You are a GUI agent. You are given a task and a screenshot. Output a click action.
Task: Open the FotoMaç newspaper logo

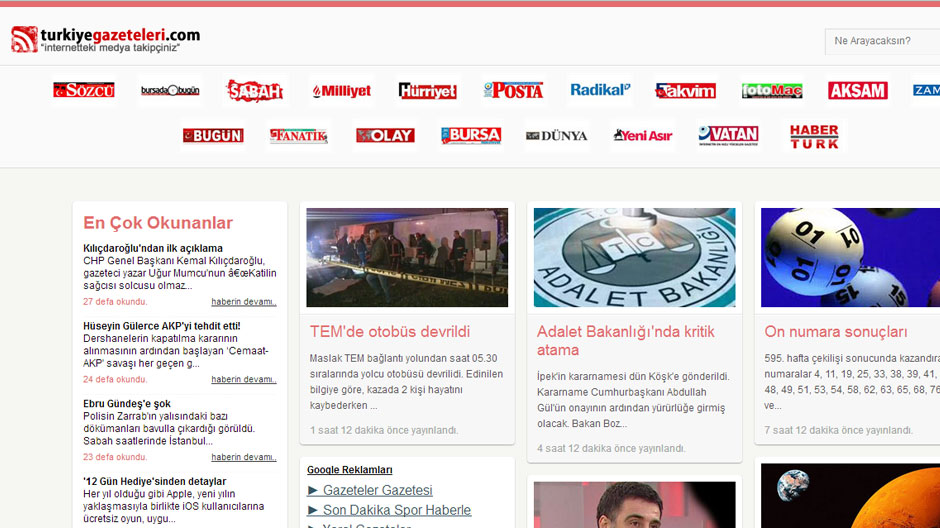click(772, 90)
